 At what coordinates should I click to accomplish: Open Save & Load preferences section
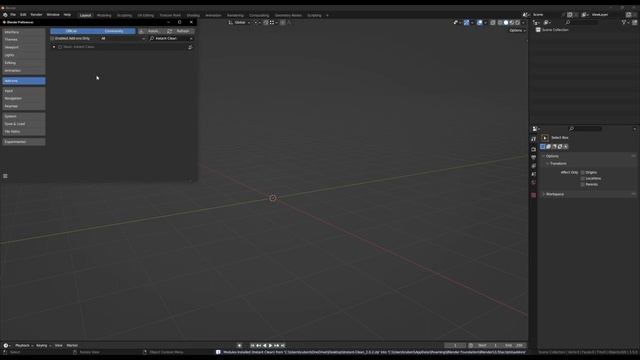(x=24, y=124)
